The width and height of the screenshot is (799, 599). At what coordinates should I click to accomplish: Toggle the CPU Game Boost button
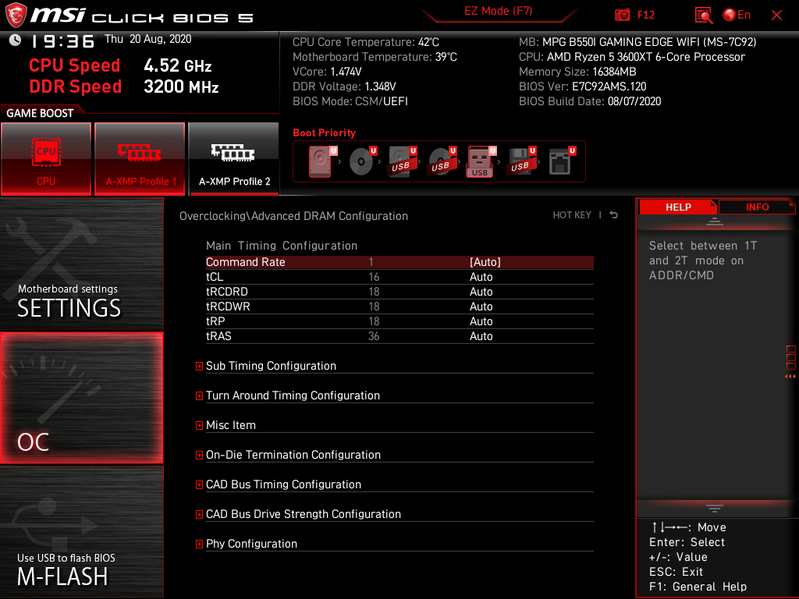click(46, 159)
